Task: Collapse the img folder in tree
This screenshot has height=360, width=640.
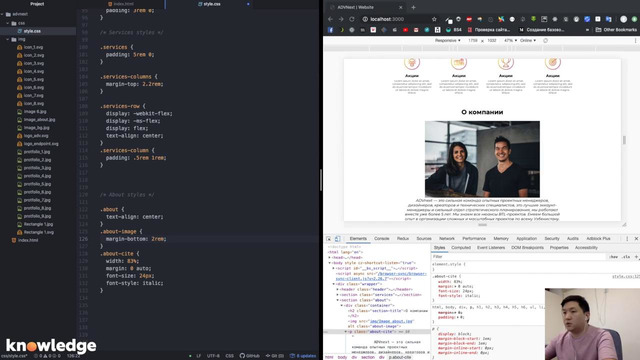Action: tap(7, 39)
